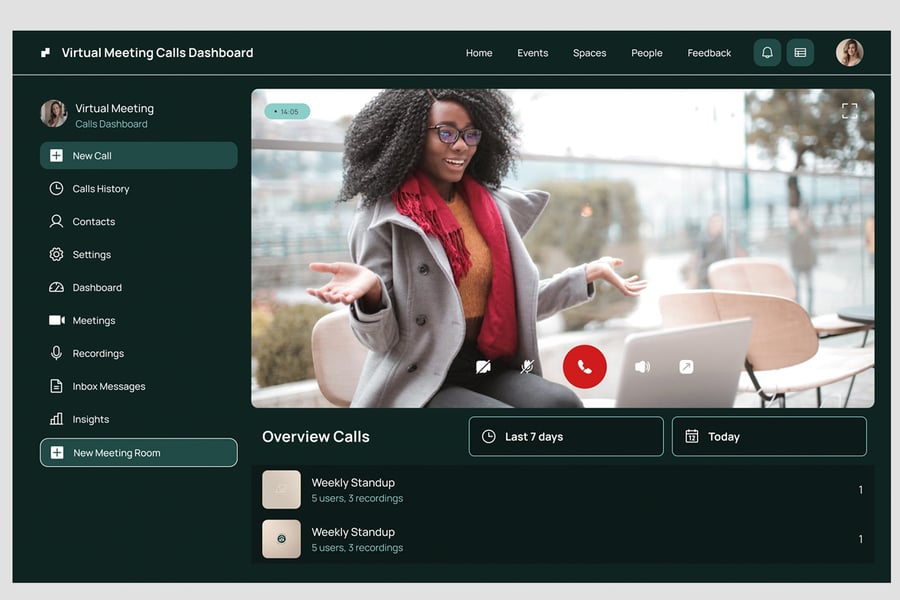Open the People menu item
Image resolution: width=900 pixels, height=600 pixels.
point(646,53)
